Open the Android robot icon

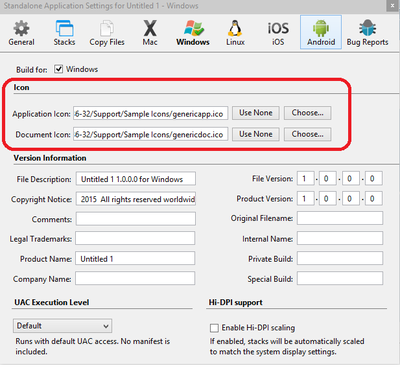[321, 28]
